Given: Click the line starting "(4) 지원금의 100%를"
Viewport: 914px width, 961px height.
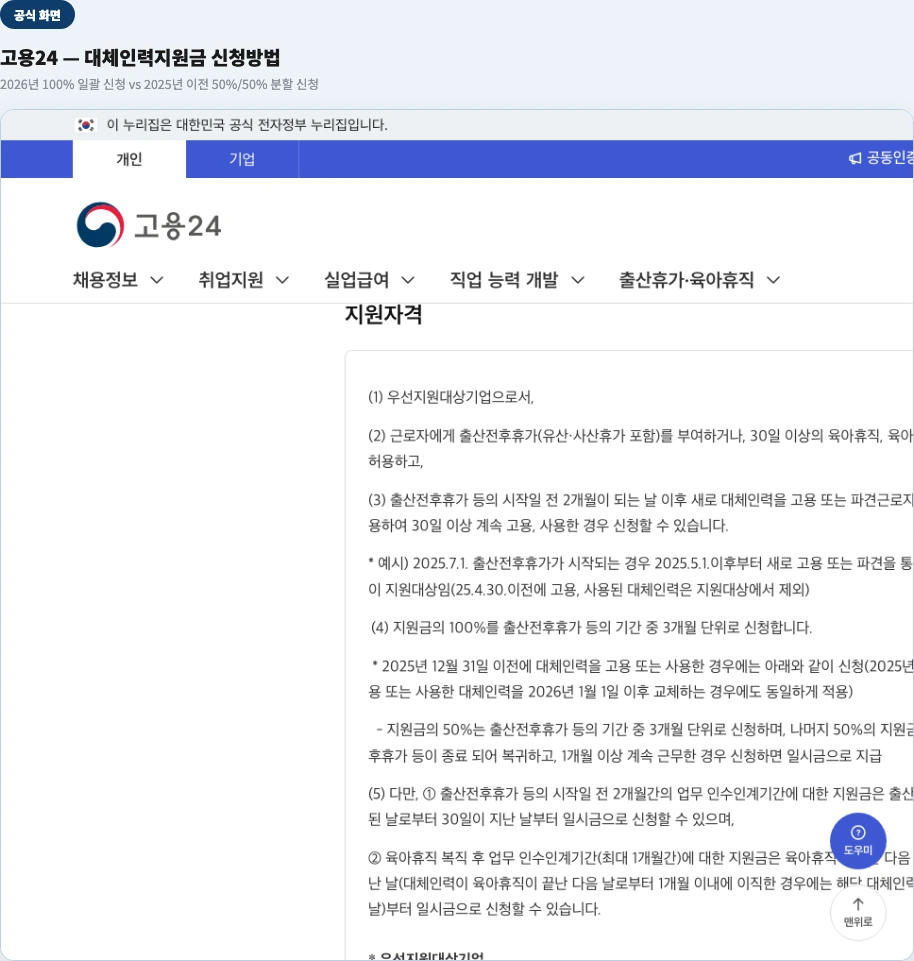Looking at the screenshot, I should coord(591,628).
